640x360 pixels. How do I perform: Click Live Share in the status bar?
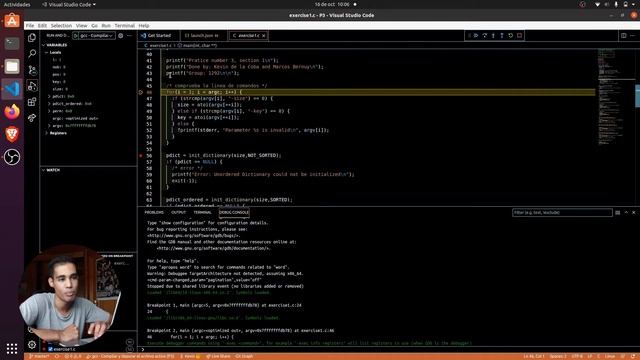(218, 357)
